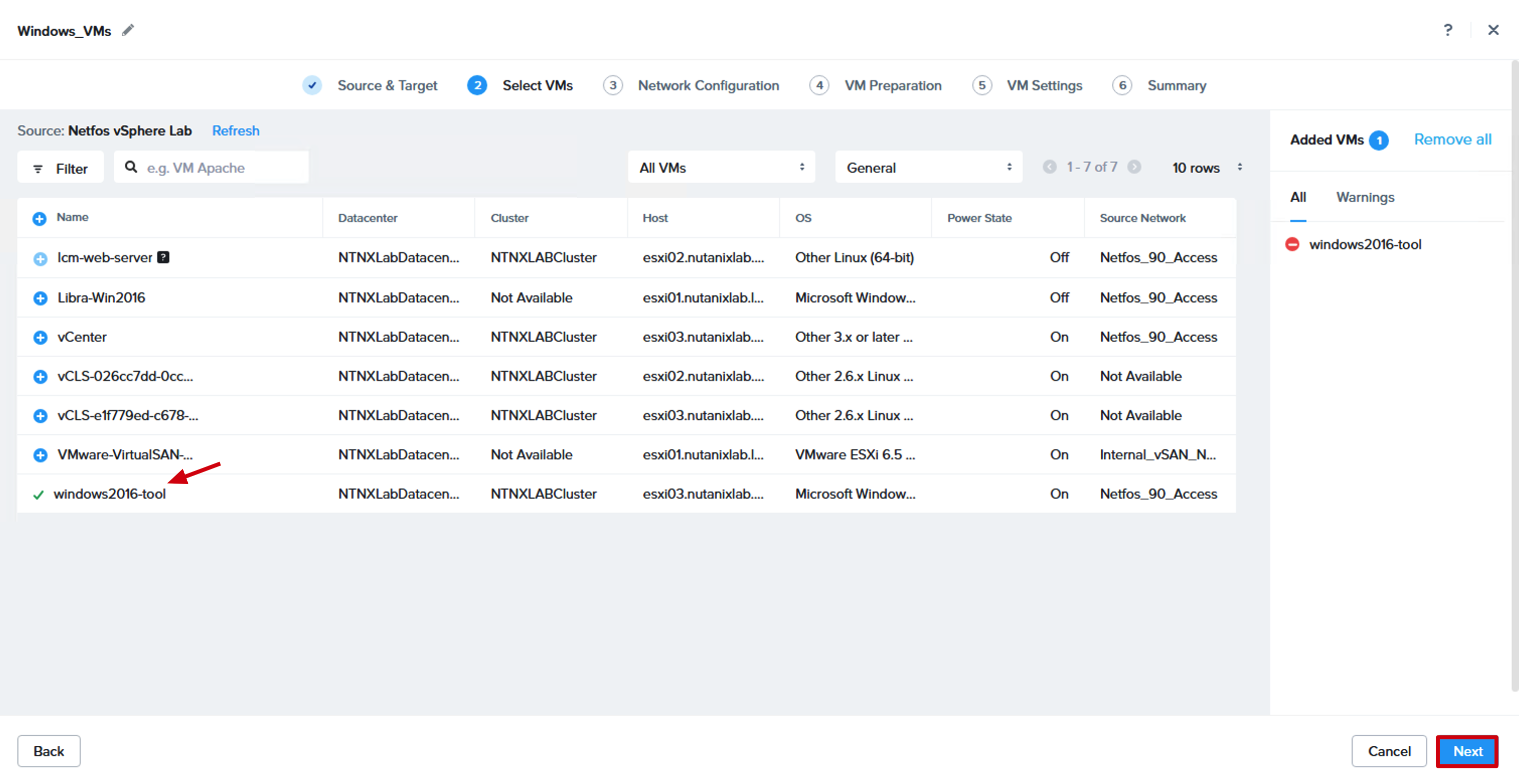Add vCLS-e1f779ed VM plus toggle
1519x784 pixels.
coord(40,416)
